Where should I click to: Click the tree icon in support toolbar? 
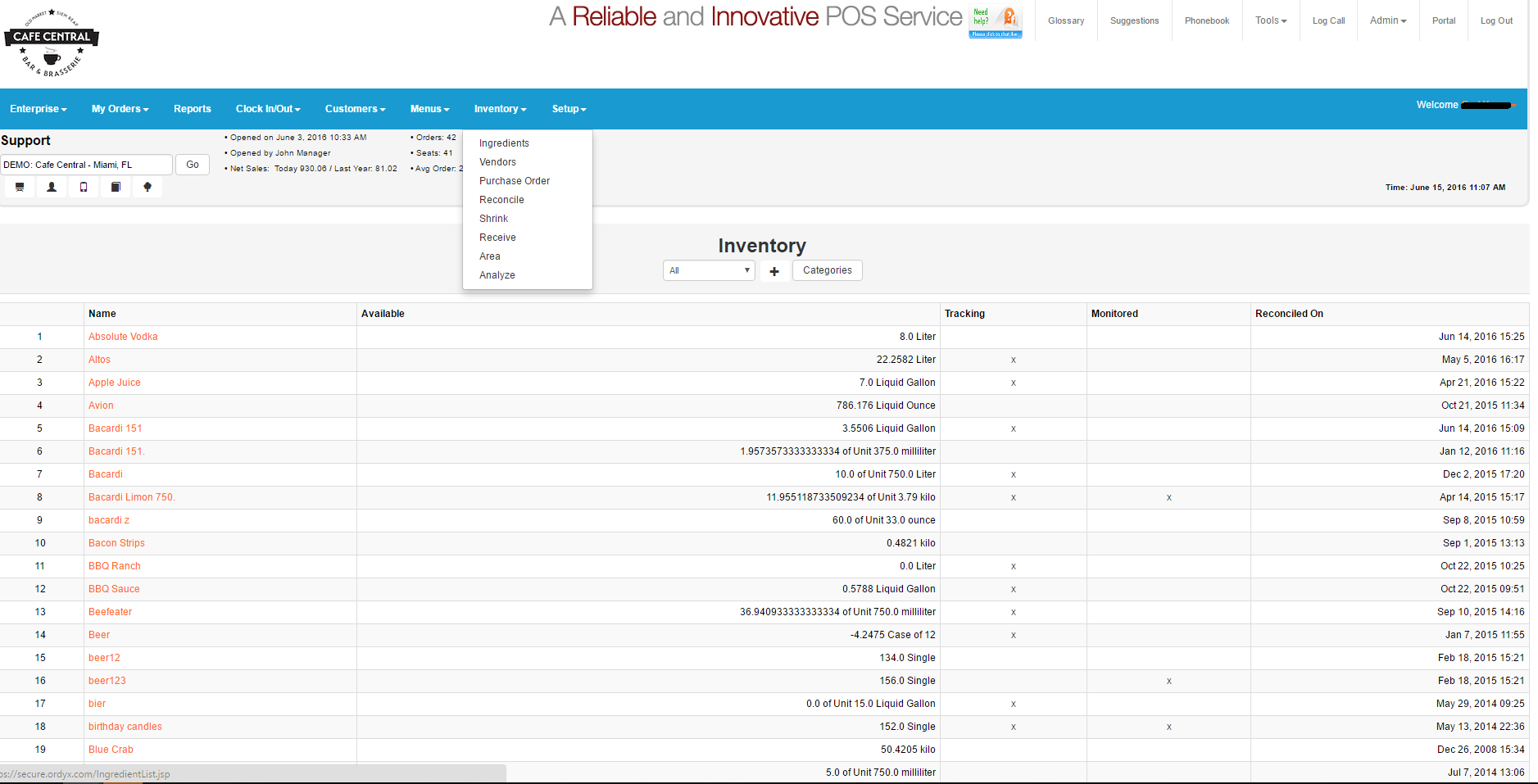(147, 187)
